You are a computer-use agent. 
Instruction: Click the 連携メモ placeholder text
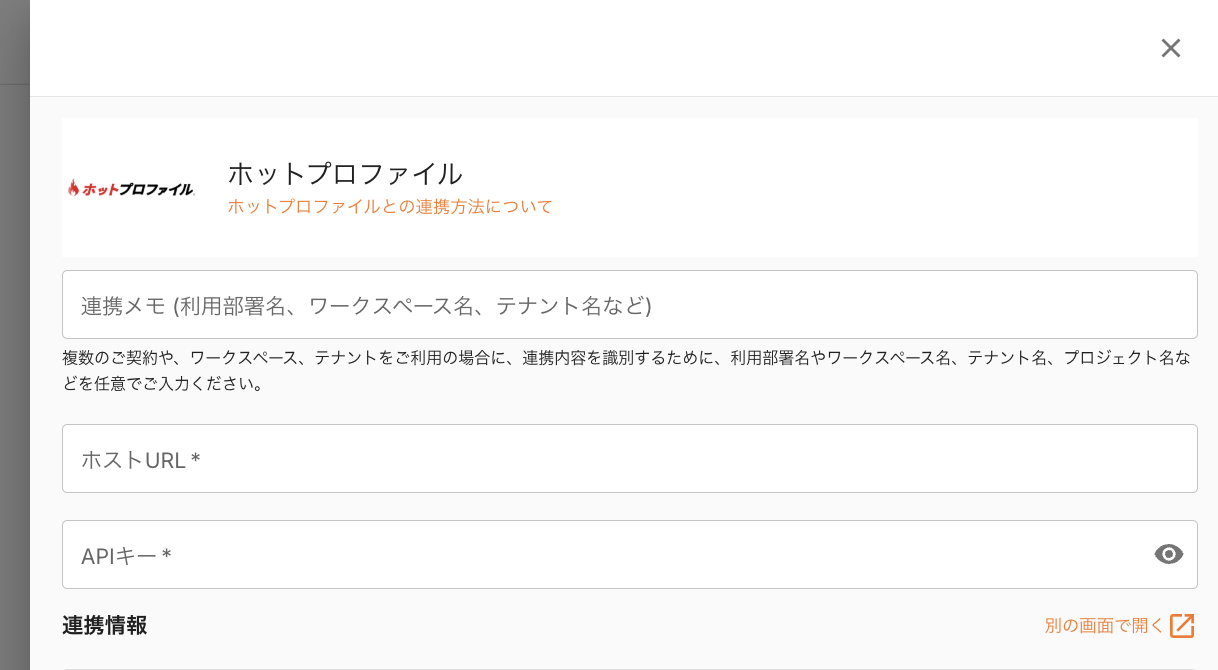(x=366, y=306)
